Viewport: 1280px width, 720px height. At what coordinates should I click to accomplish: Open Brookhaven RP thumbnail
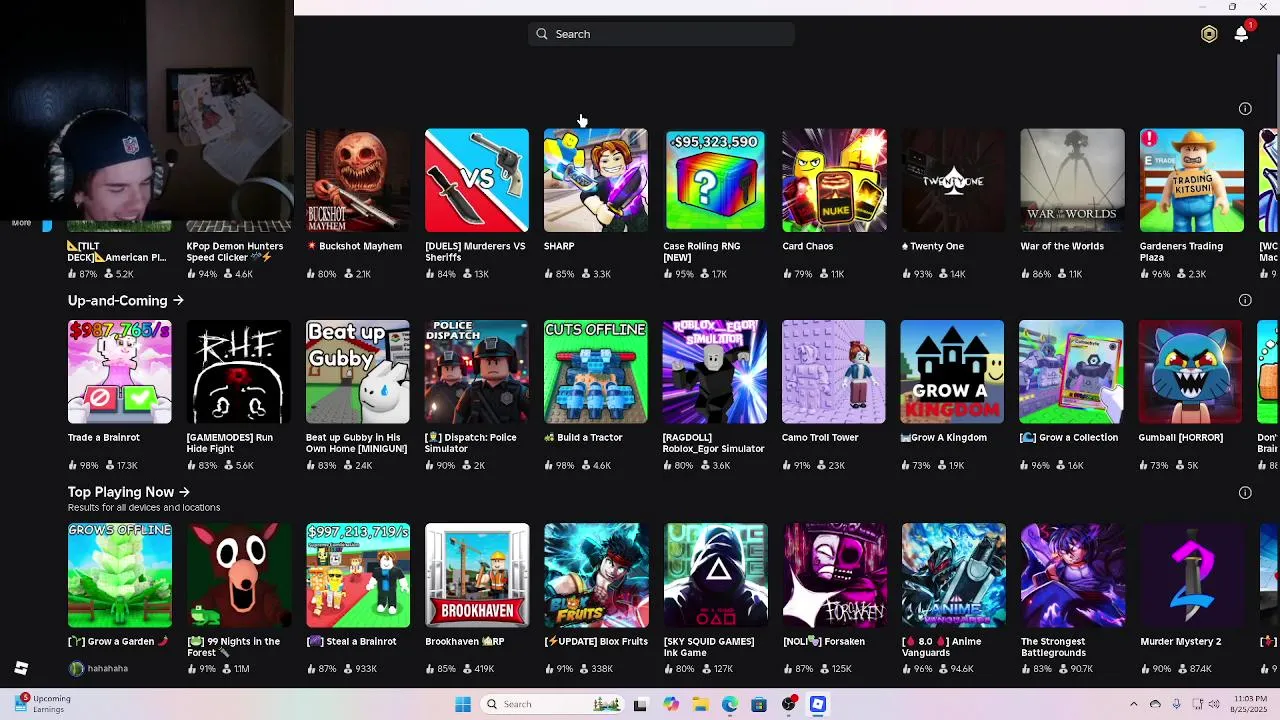pos(476,576)
